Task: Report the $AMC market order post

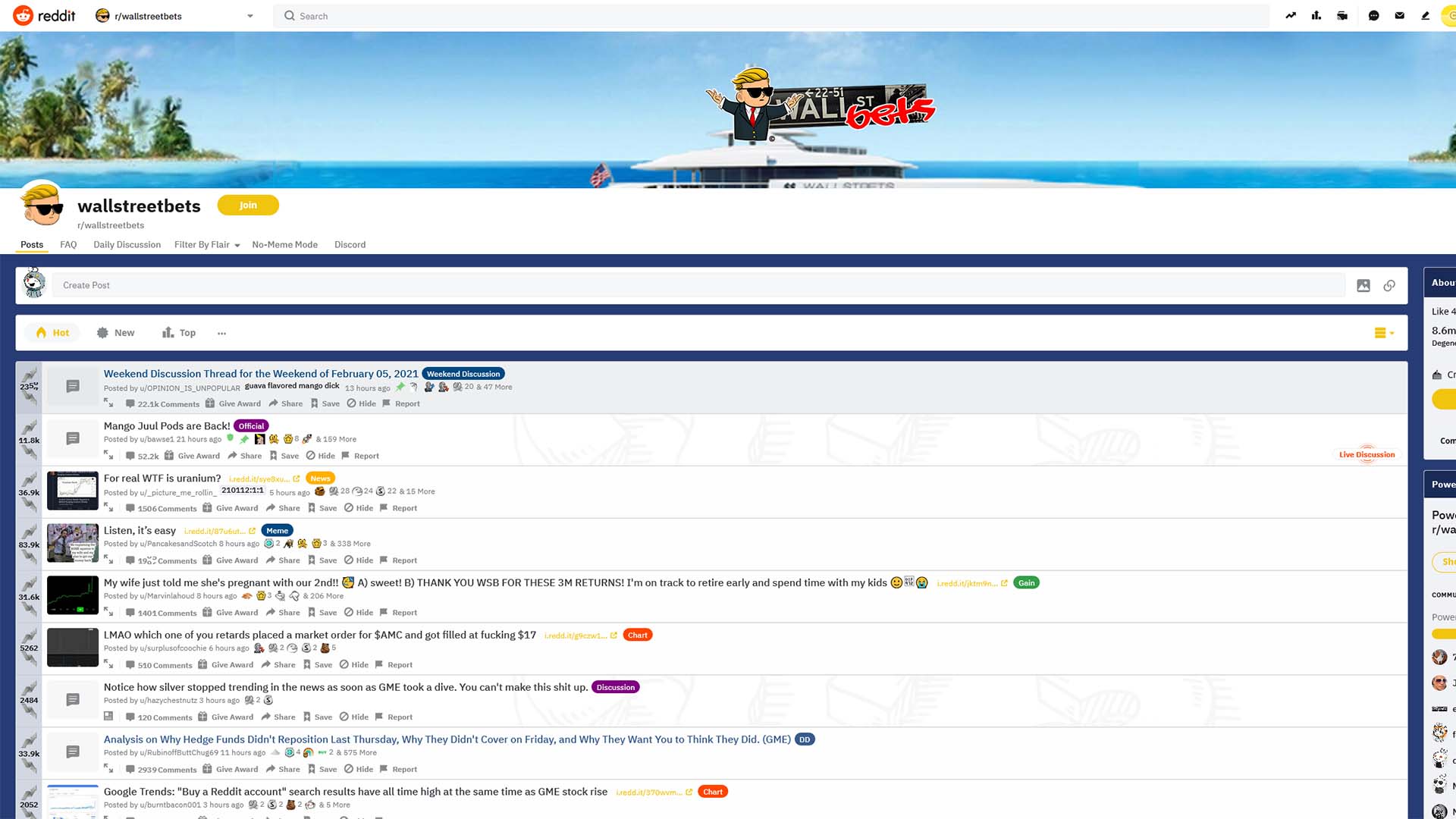Action: [x=394, y=665]
